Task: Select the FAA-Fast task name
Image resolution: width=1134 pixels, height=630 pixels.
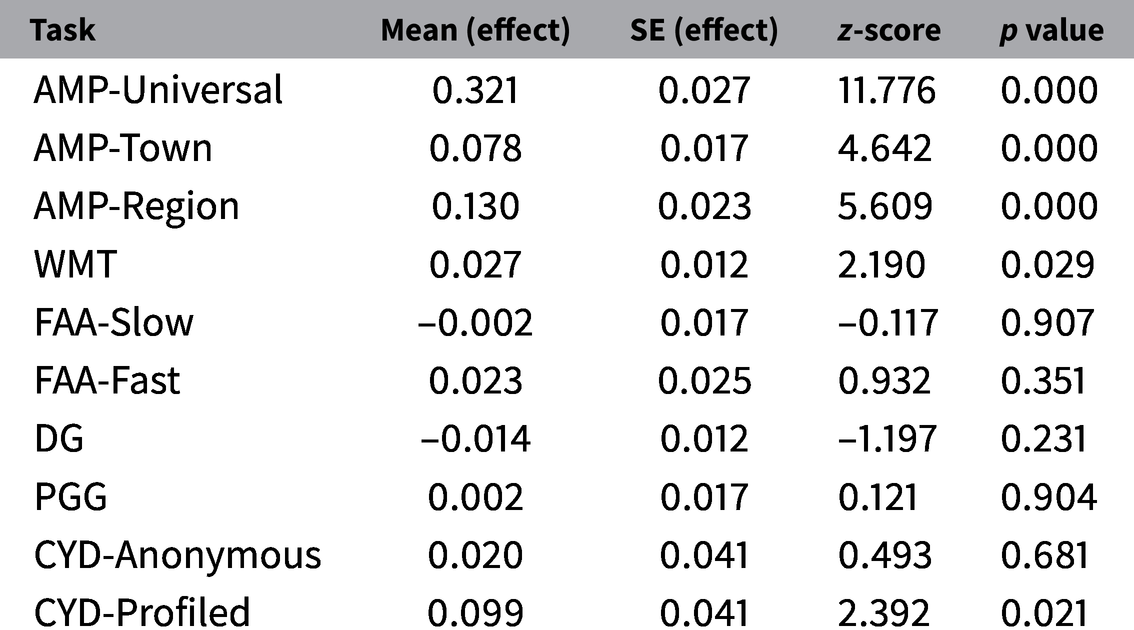Action: point(107,381)
